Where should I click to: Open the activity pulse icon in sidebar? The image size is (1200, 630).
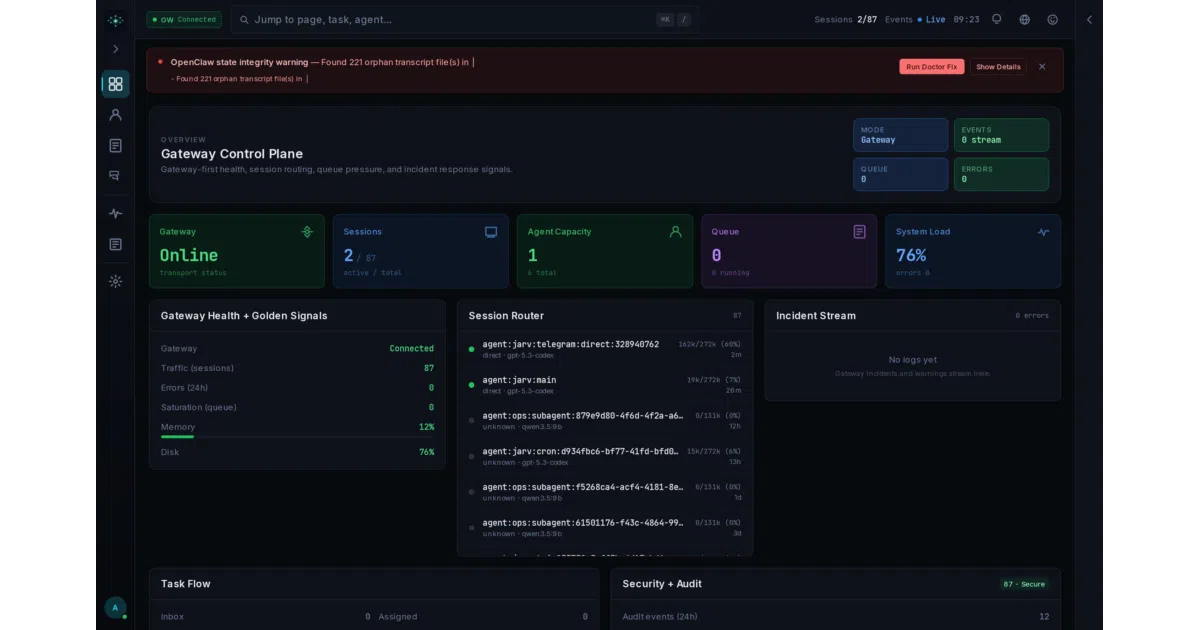point(115,213)
